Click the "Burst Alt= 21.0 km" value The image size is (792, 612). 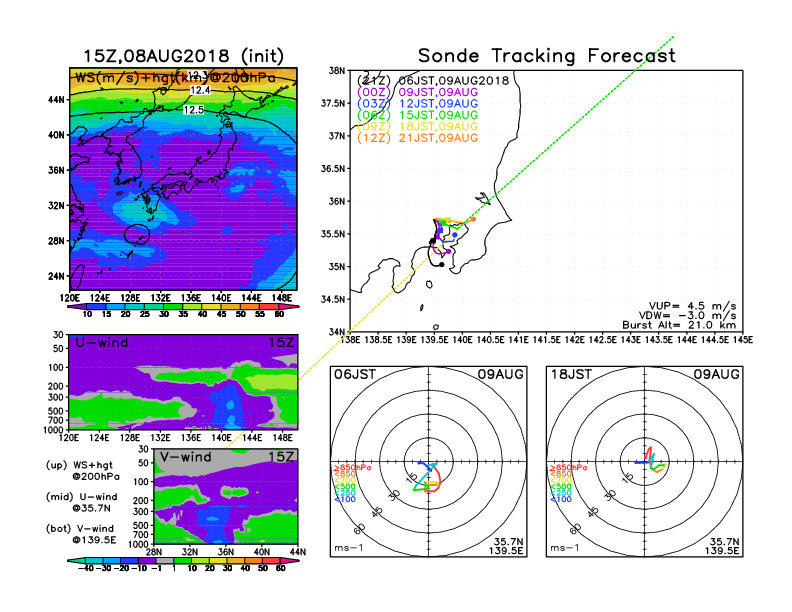[x=679, y=325]
